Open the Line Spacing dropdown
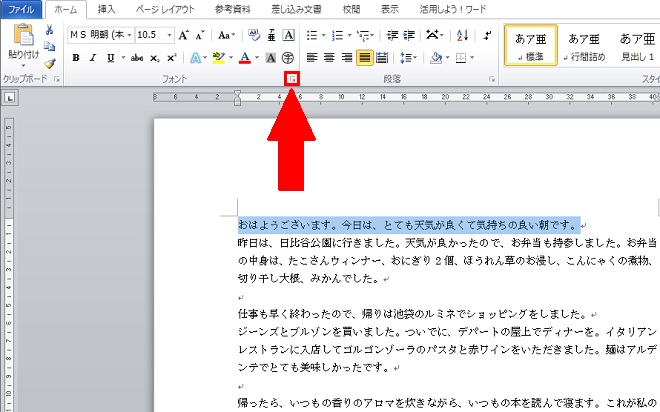660x412 pixels. tap(408, 58)
